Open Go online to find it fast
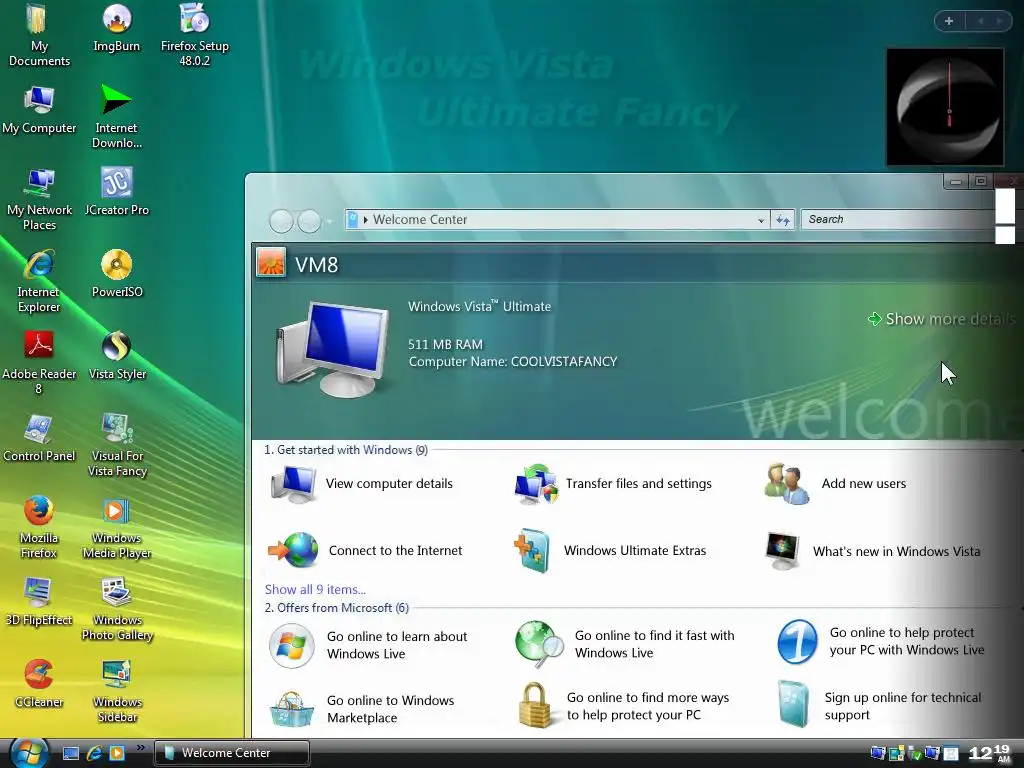Viewport: 1024px width, 768px height. 624,645
